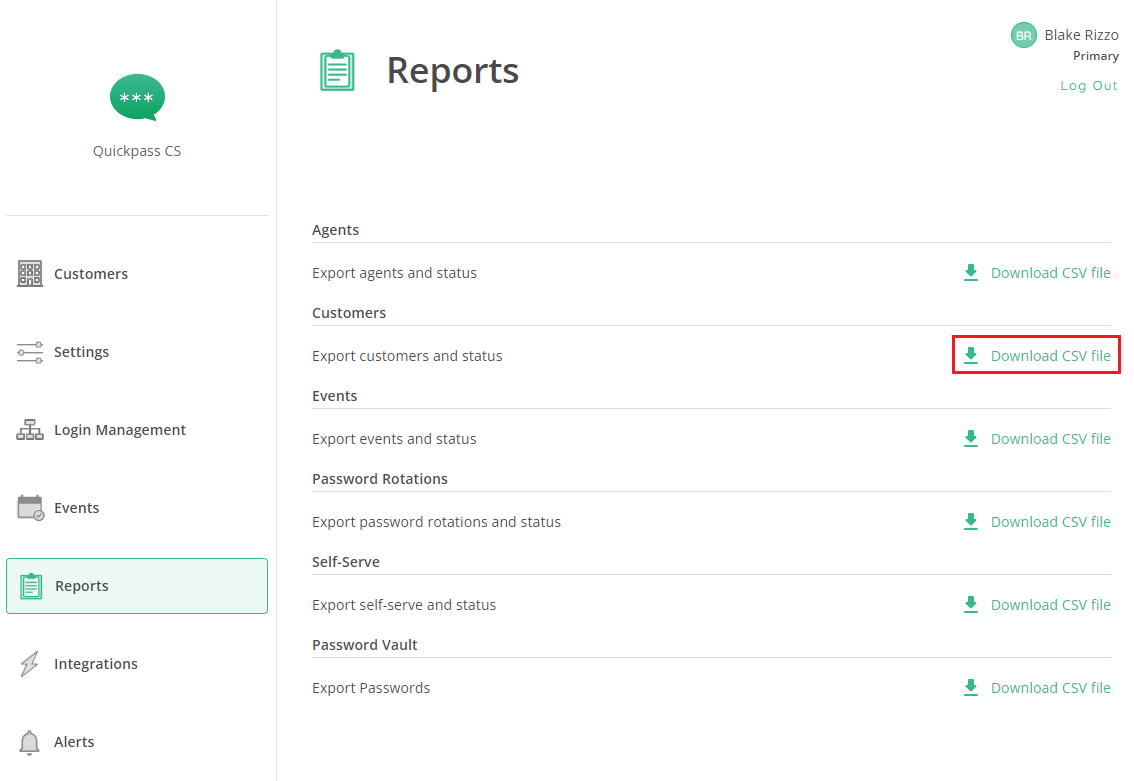
Task: Click the Events calendar icon
Action: (x=30, y=508)
